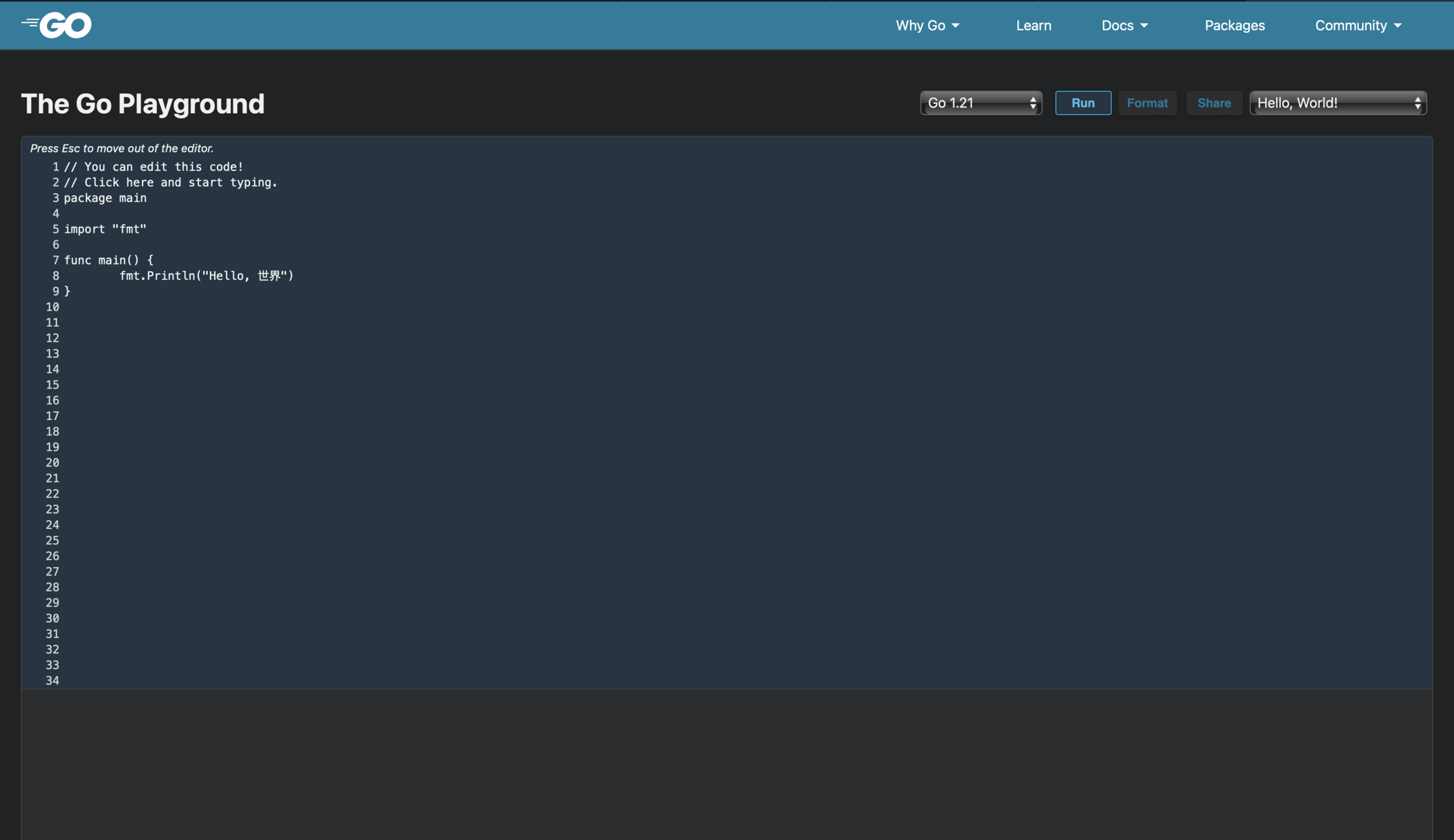Open the Why Go dropdown menu
Screen dimensions: 1454x840
click(927, 26)
